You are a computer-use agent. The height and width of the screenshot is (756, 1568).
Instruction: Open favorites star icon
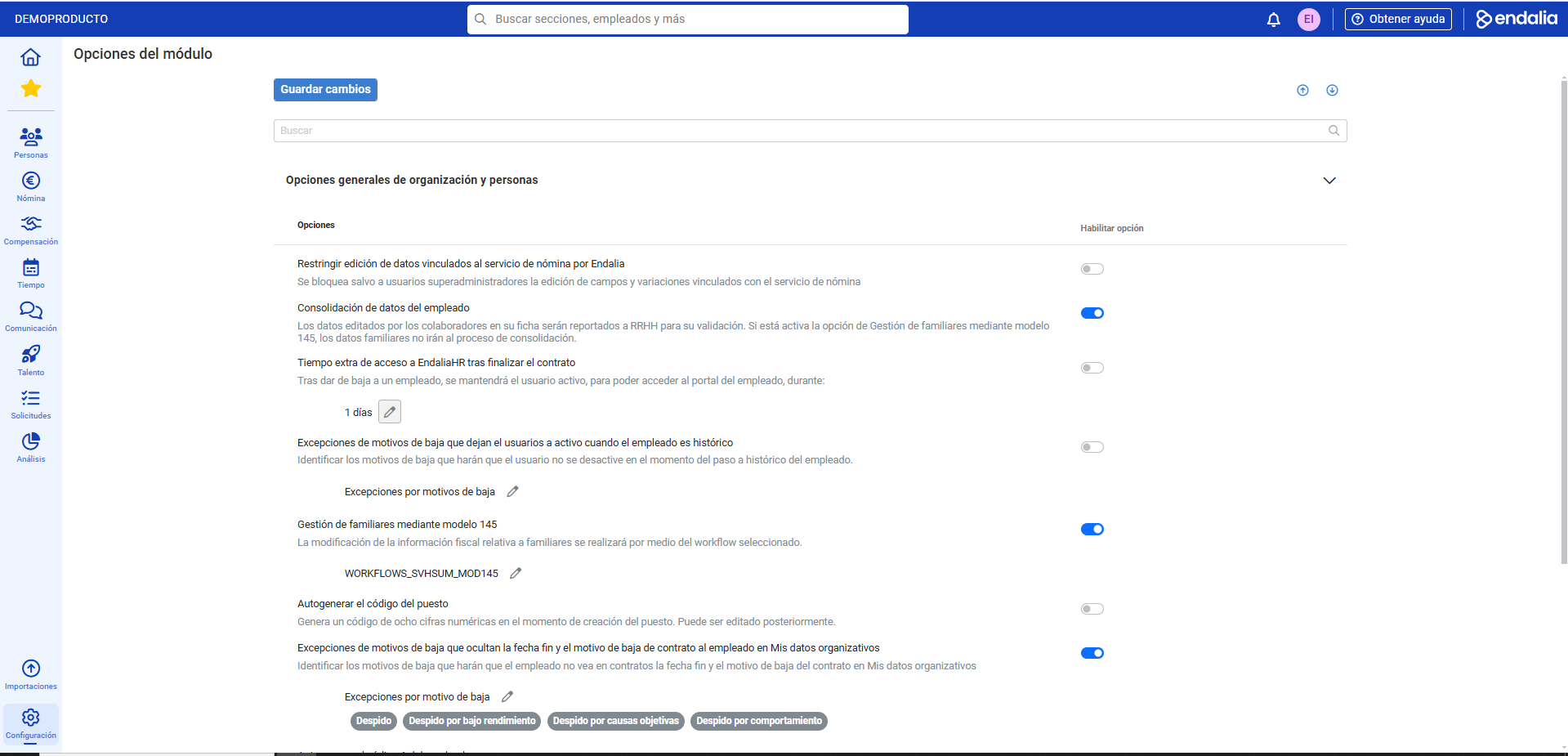(x=30, y=88)
